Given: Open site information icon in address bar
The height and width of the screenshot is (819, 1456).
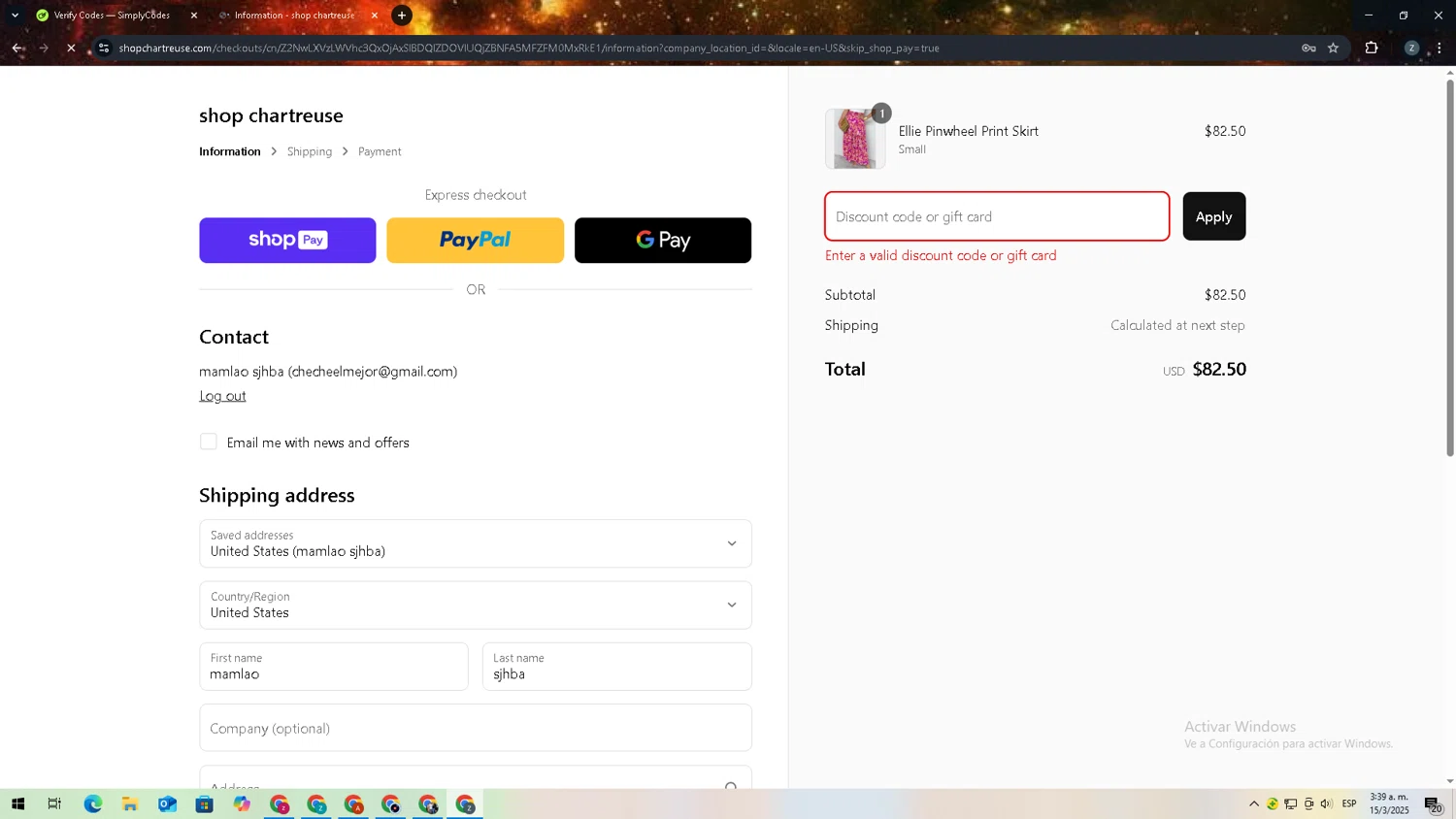Looking at the screenshot, I should [104, 48].
